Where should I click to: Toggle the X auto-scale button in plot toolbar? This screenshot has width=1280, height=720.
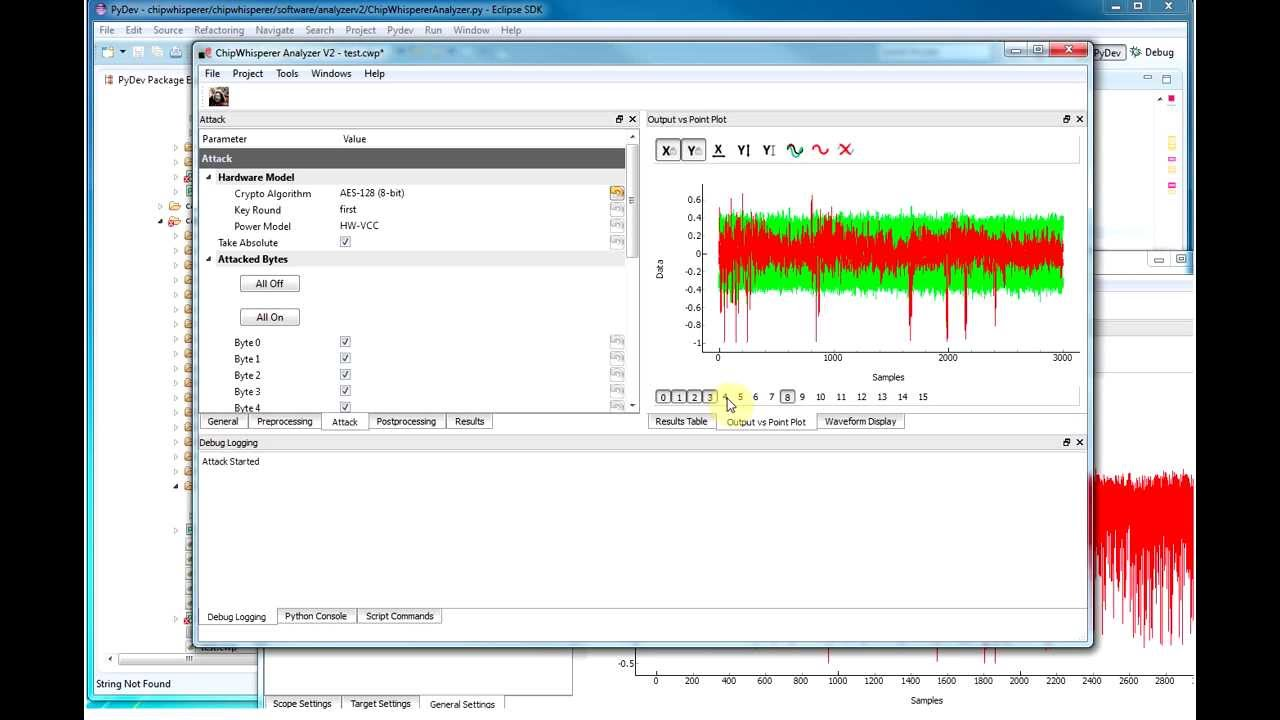[x=667, y=150]
